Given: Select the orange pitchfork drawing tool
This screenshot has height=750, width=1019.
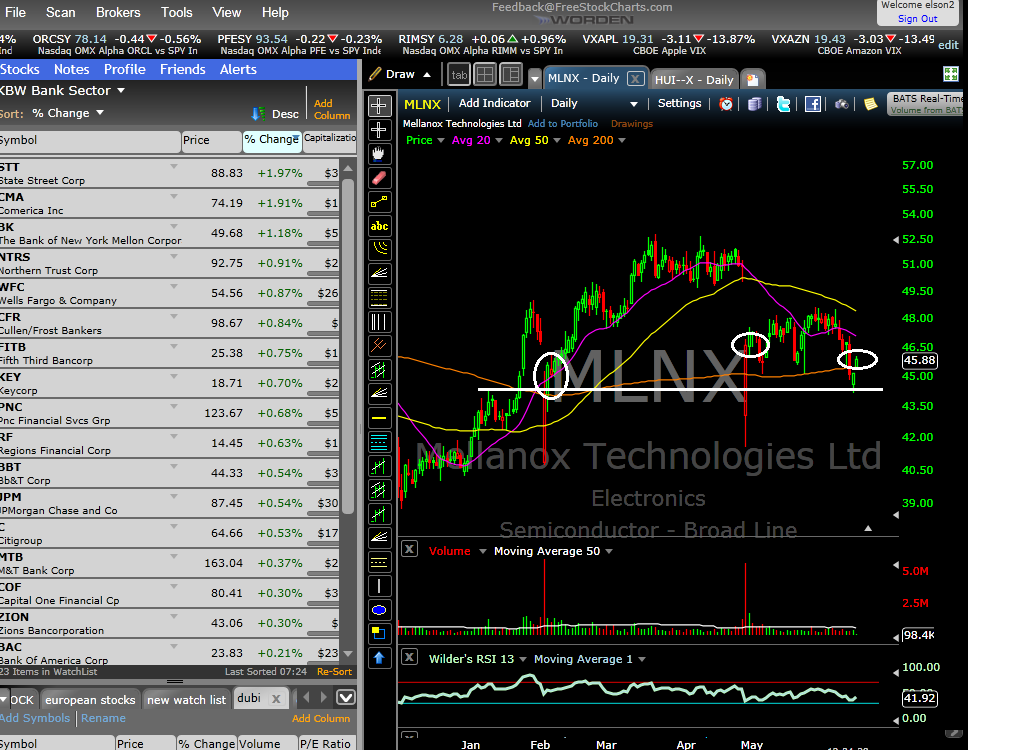Looking at the screenshot, I should click(379, 346).
